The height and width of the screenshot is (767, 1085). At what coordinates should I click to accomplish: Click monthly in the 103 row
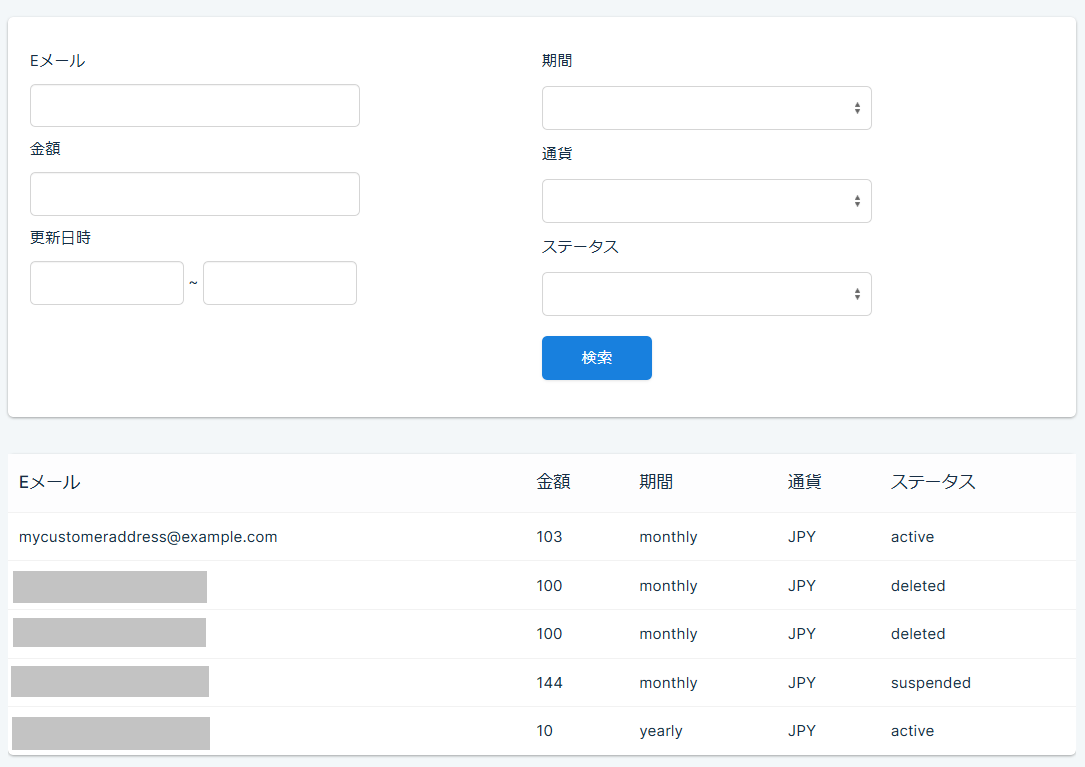[668, 537]
